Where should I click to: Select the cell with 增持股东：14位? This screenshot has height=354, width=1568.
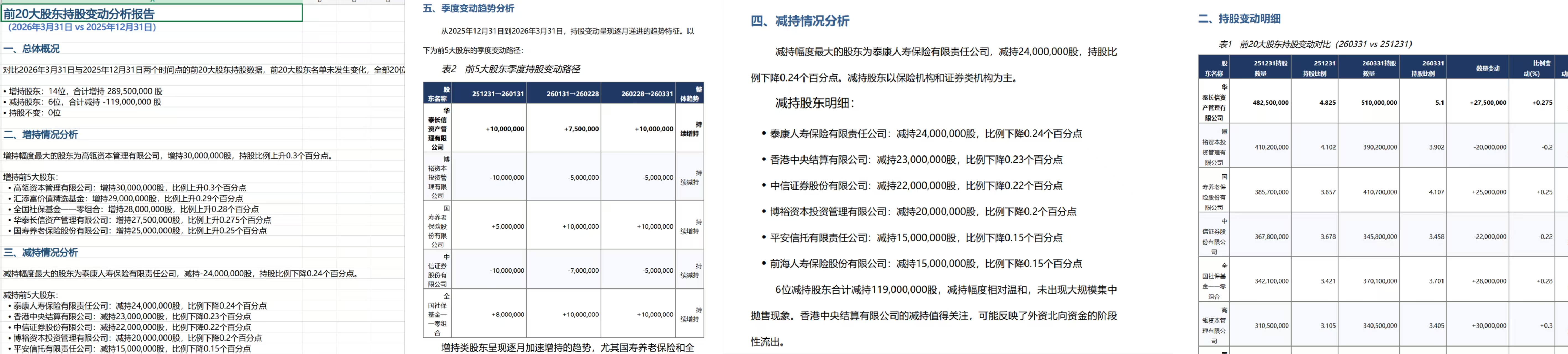pos(83,91)
